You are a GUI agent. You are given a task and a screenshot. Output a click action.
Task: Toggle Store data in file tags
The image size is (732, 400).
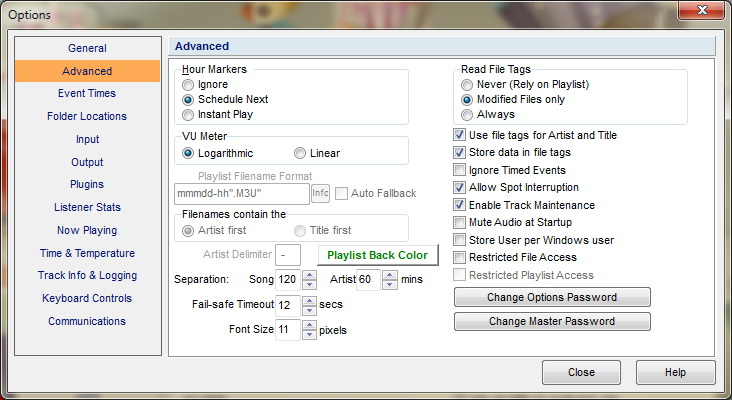(x=459, y=153)
